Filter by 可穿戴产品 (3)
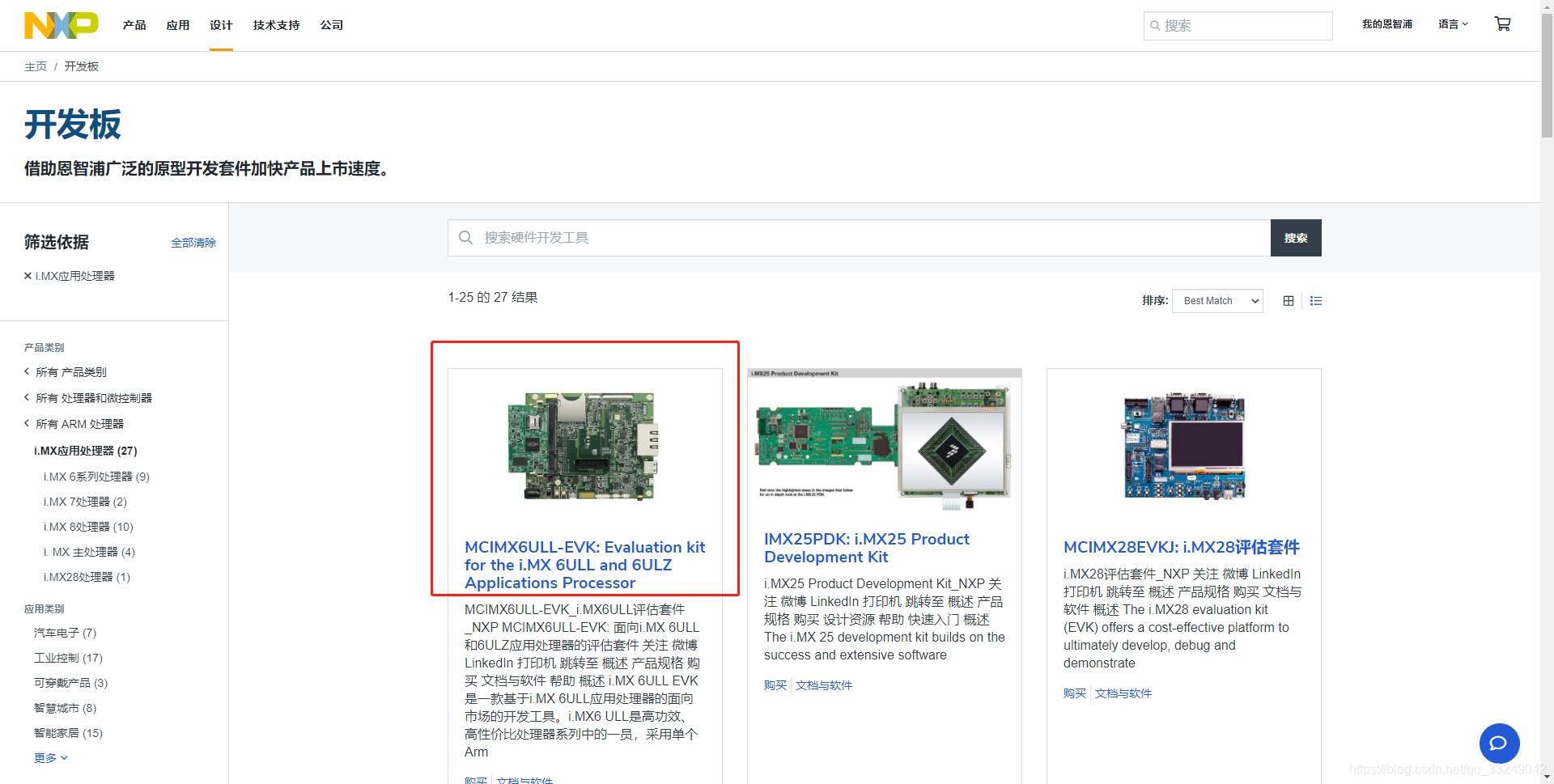This screenshot has width=1554, height=784. tap(70, 683)
